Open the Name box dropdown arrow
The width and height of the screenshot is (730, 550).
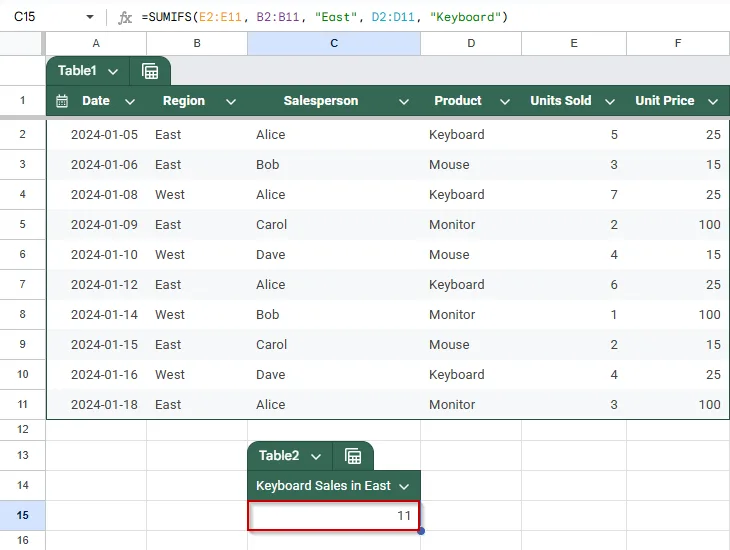click(90, 17)
